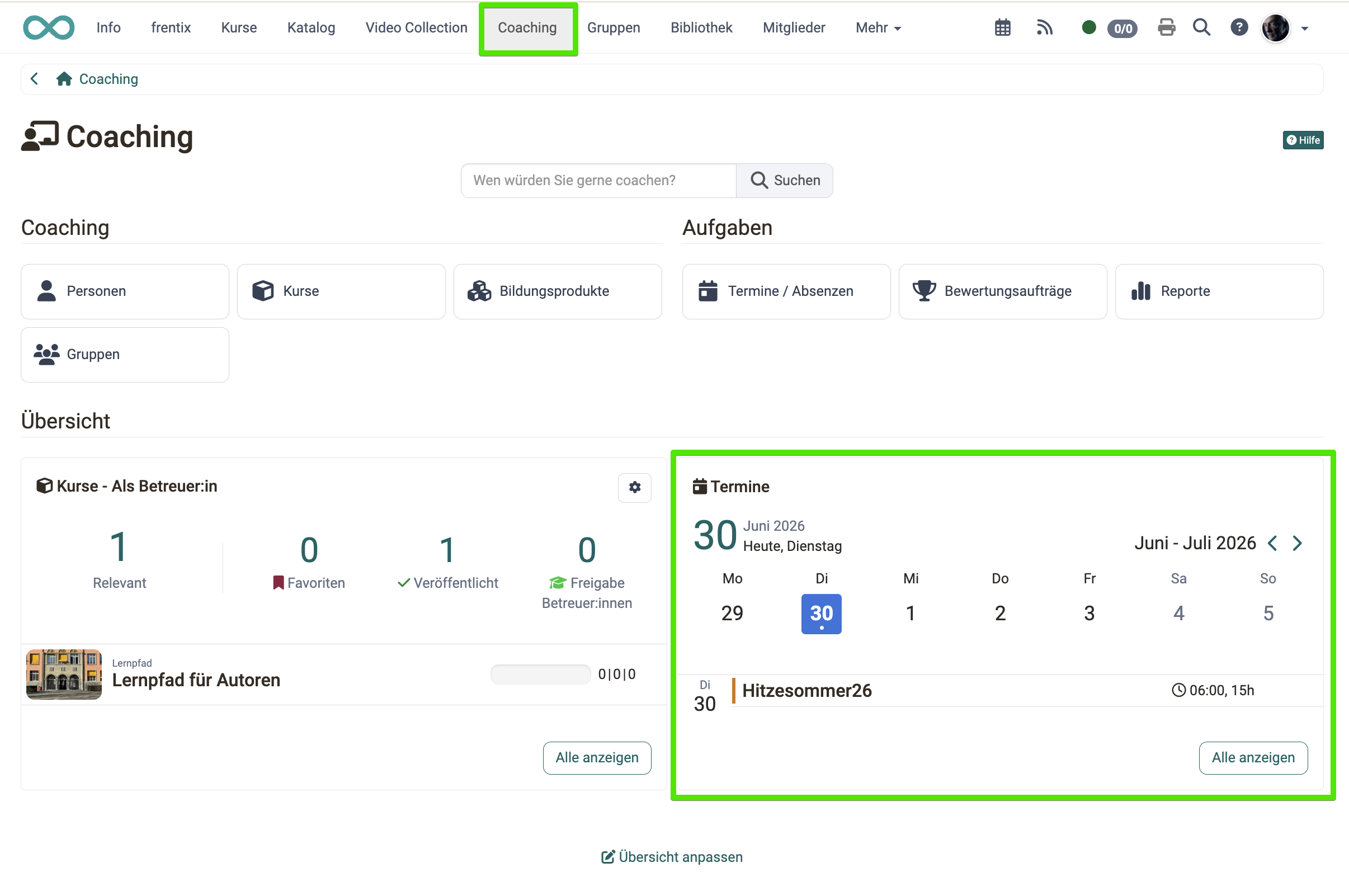Switch to the Gruppen tab
Screen dimensions: 1349x896
(613, 27)
